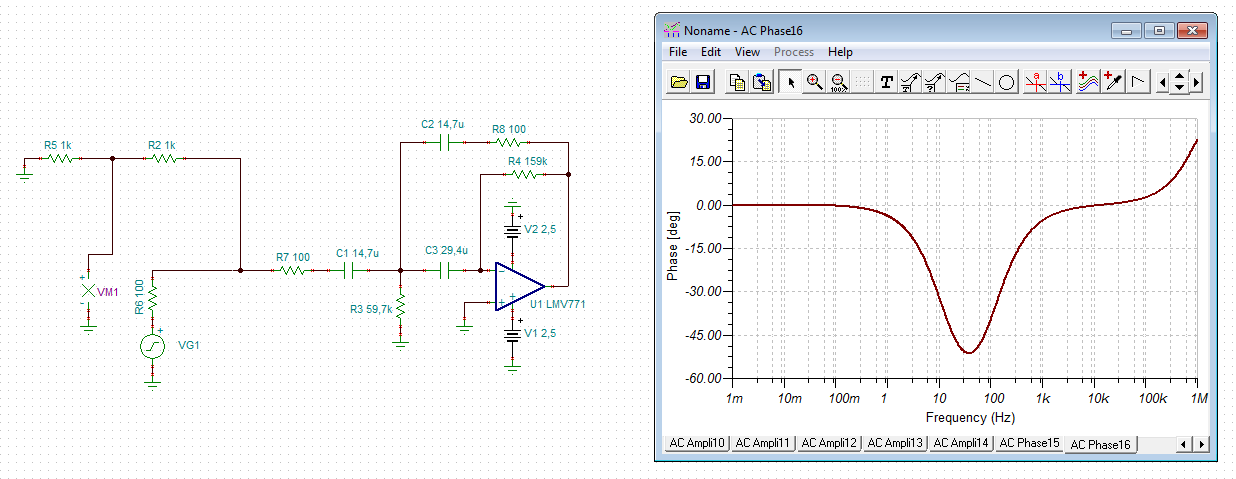This screenshot has height=479, width=1236.
Task: Save the diagram with floppy disk icon
Action: point(702,82)
